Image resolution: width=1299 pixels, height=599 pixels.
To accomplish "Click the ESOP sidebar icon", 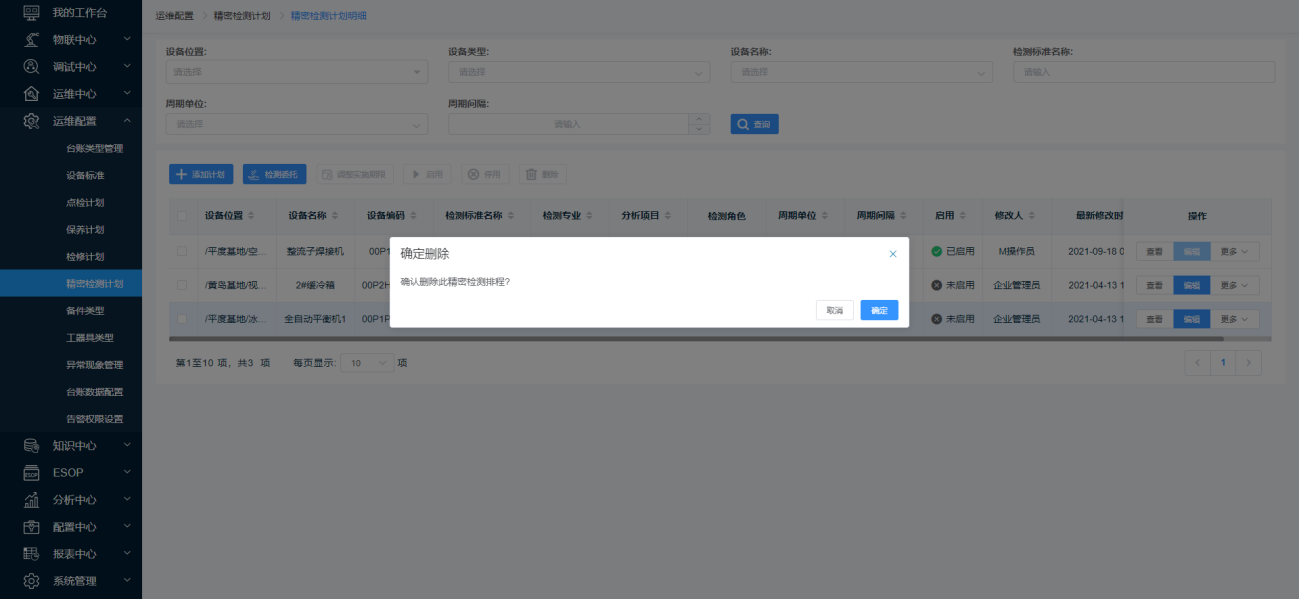I will 31,472.
